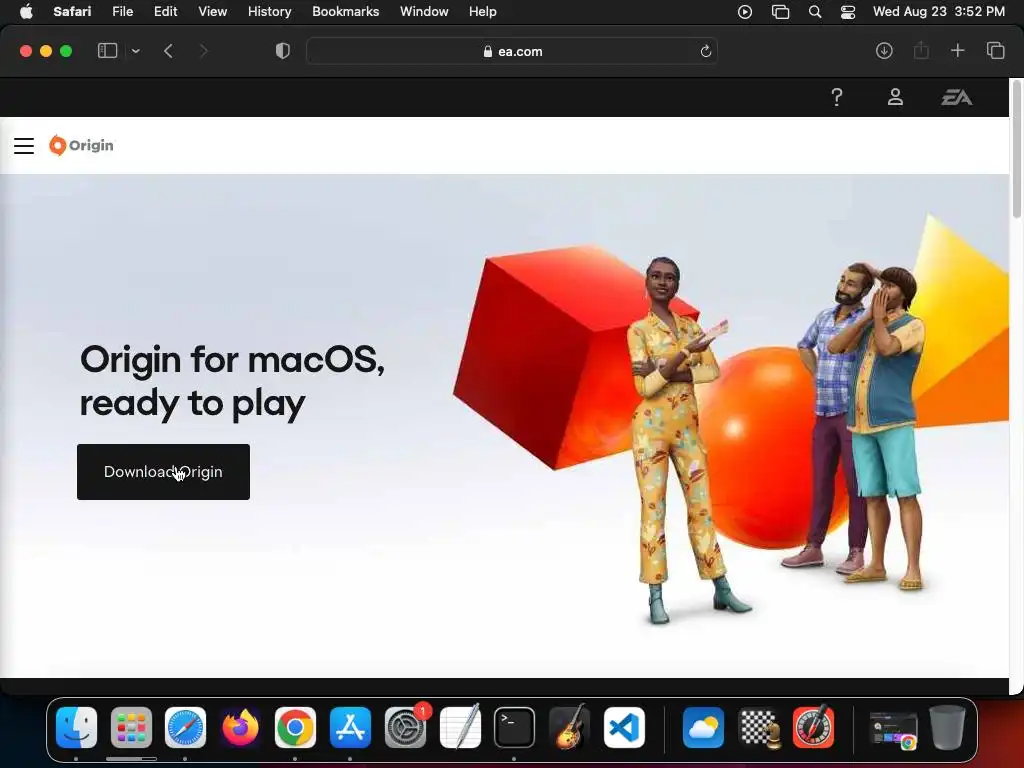Open the Edit menu
The width and height of the screenshot is (1024, 768).
(x=166, y=12)
